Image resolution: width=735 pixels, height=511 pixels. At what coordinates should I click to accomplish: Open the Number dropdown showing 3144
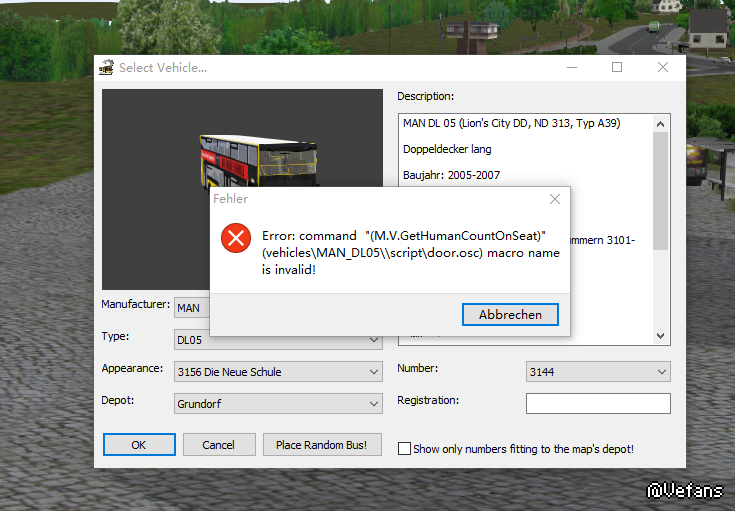pos(598,372)
